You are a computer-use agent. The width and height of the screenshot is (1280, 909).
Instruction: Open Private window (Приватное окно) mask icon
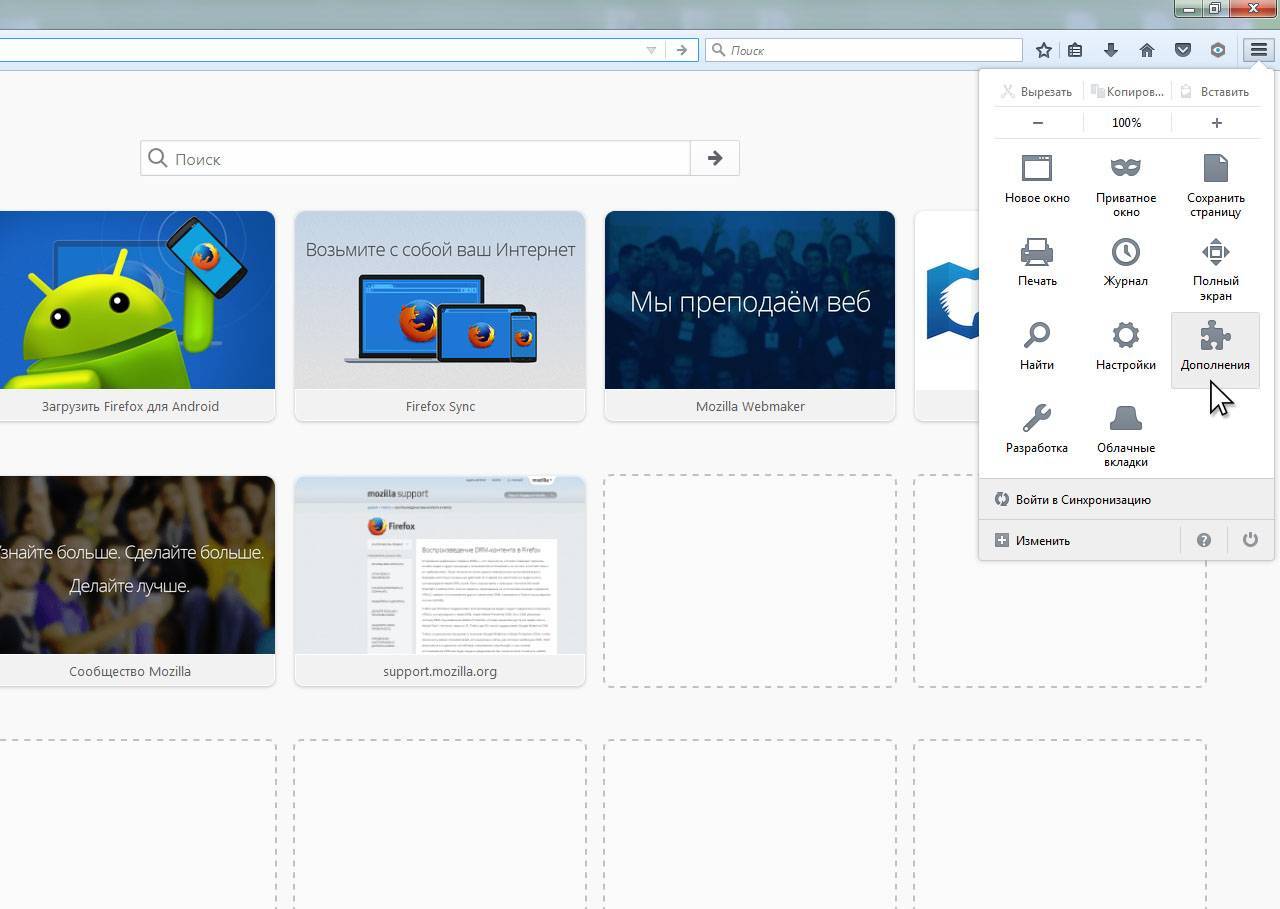pos(1126,168)
